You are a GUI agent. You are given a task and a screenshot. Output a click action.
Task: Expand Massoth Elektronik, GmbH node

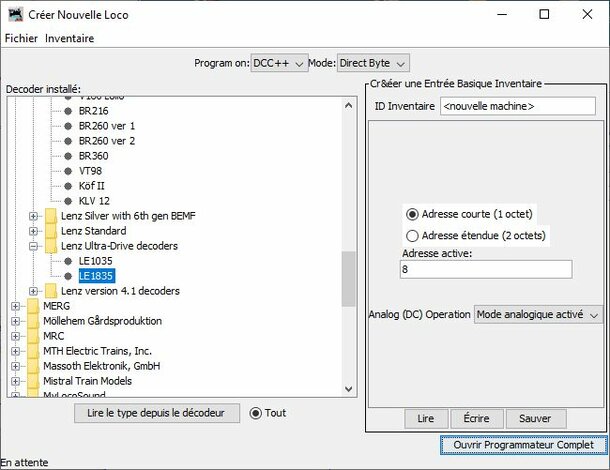15,366
